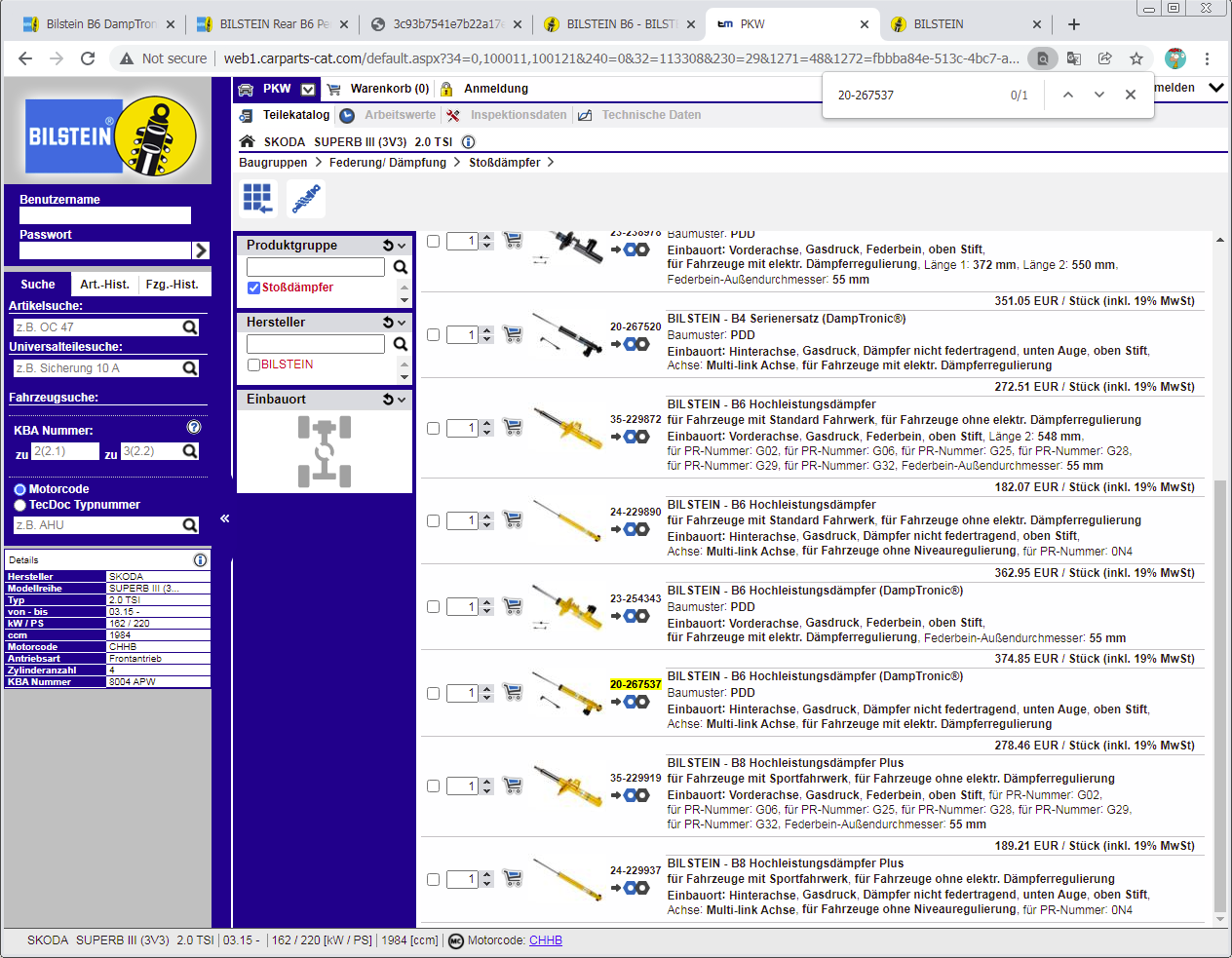Check the BILSTEIN manufacturer checkbox
This screenshot has height=958, width=1232.
point(253,364)
